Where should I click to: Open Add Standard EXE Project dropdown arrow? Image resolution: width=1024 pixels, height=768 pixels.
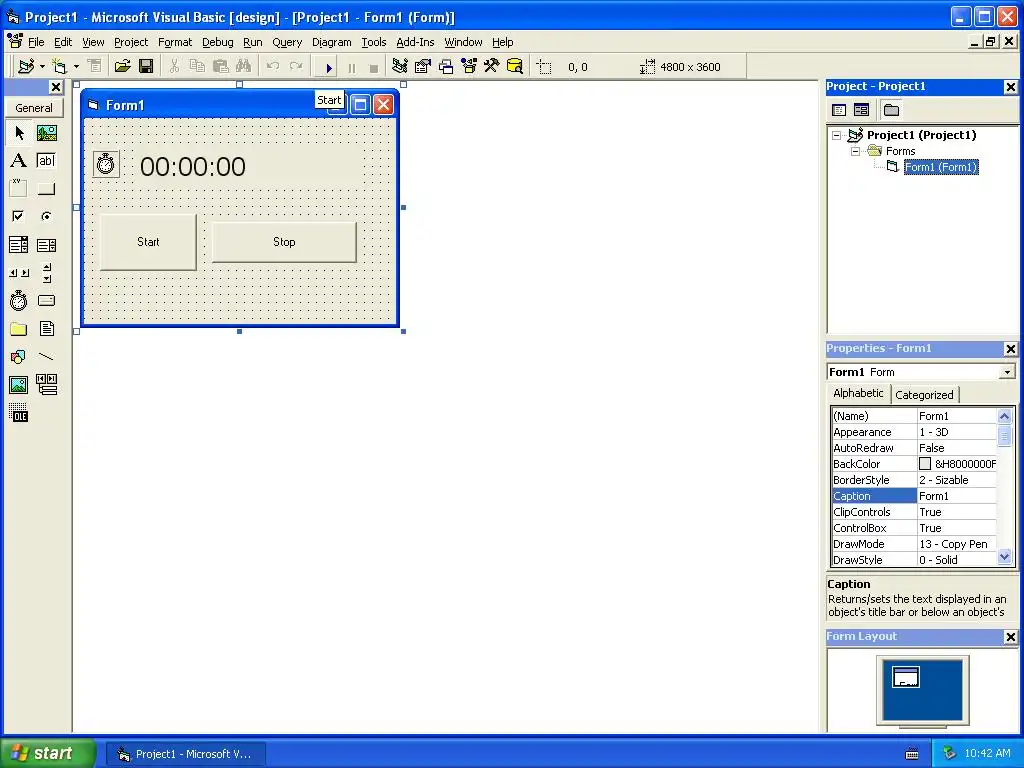[42, 67]
